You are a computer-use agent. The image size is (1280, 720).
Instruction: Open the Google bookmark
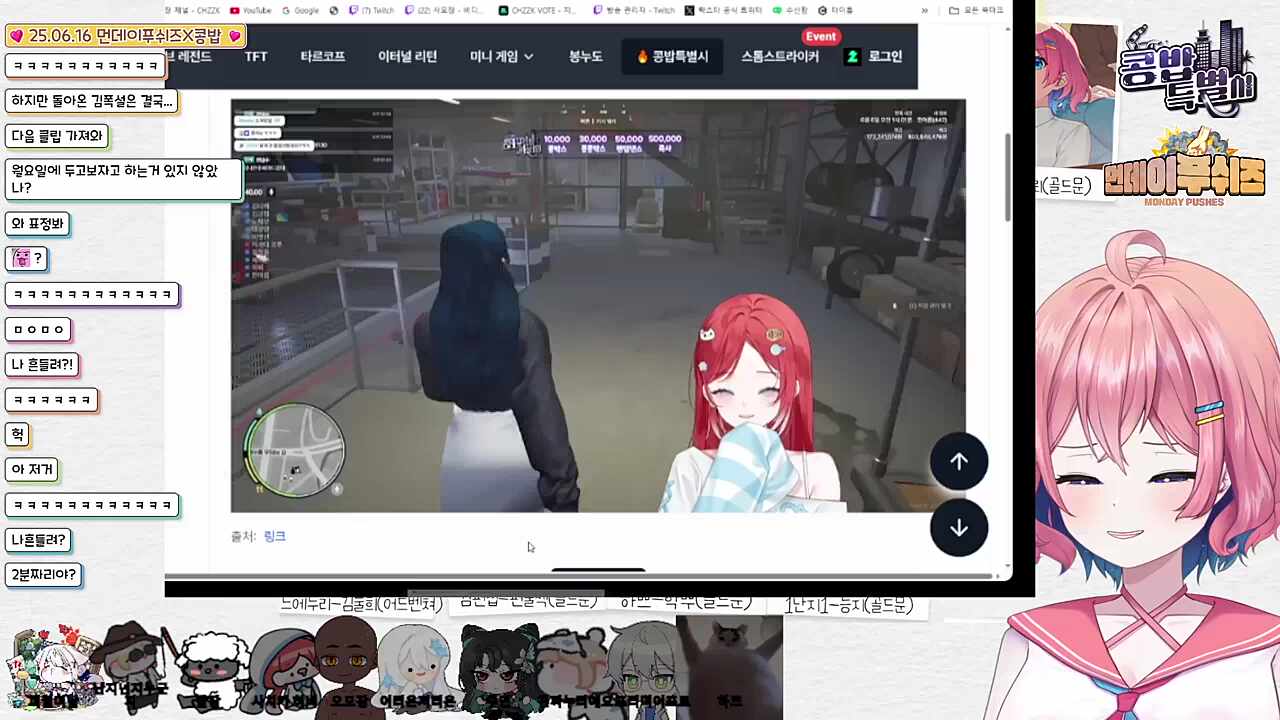tap(300, 10)
